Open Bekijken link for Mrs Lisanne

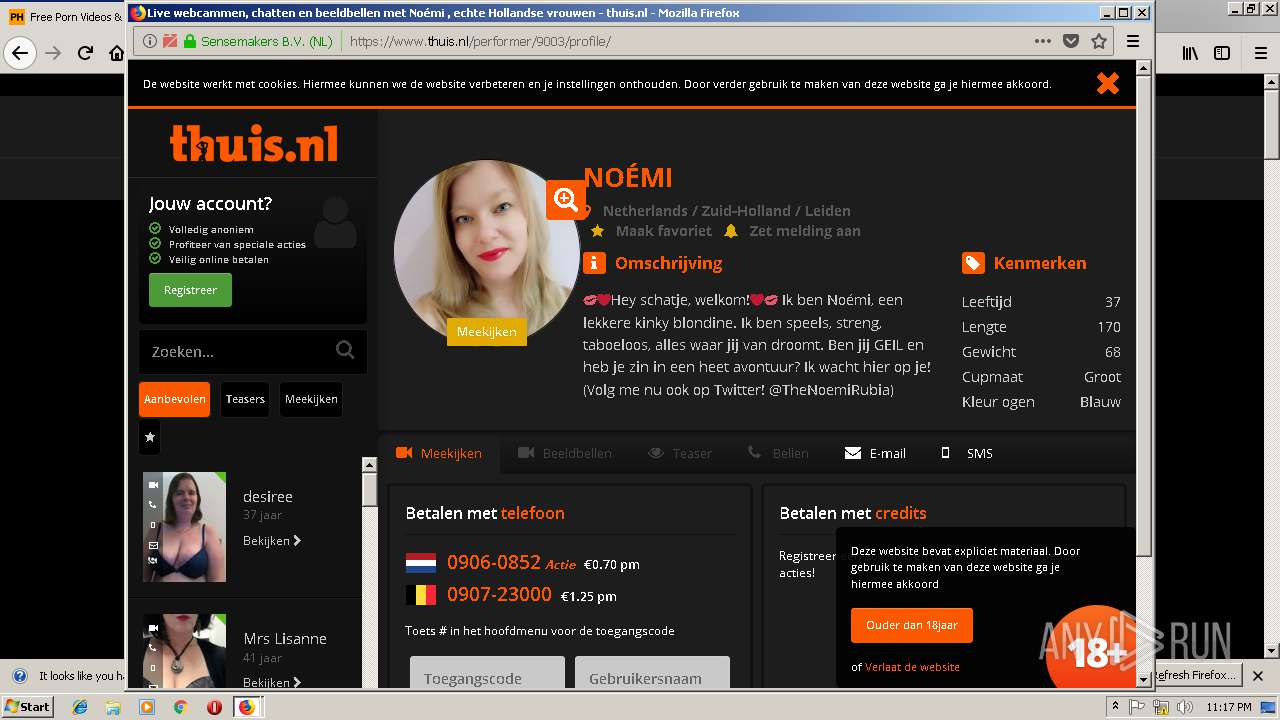click(271, 682)
